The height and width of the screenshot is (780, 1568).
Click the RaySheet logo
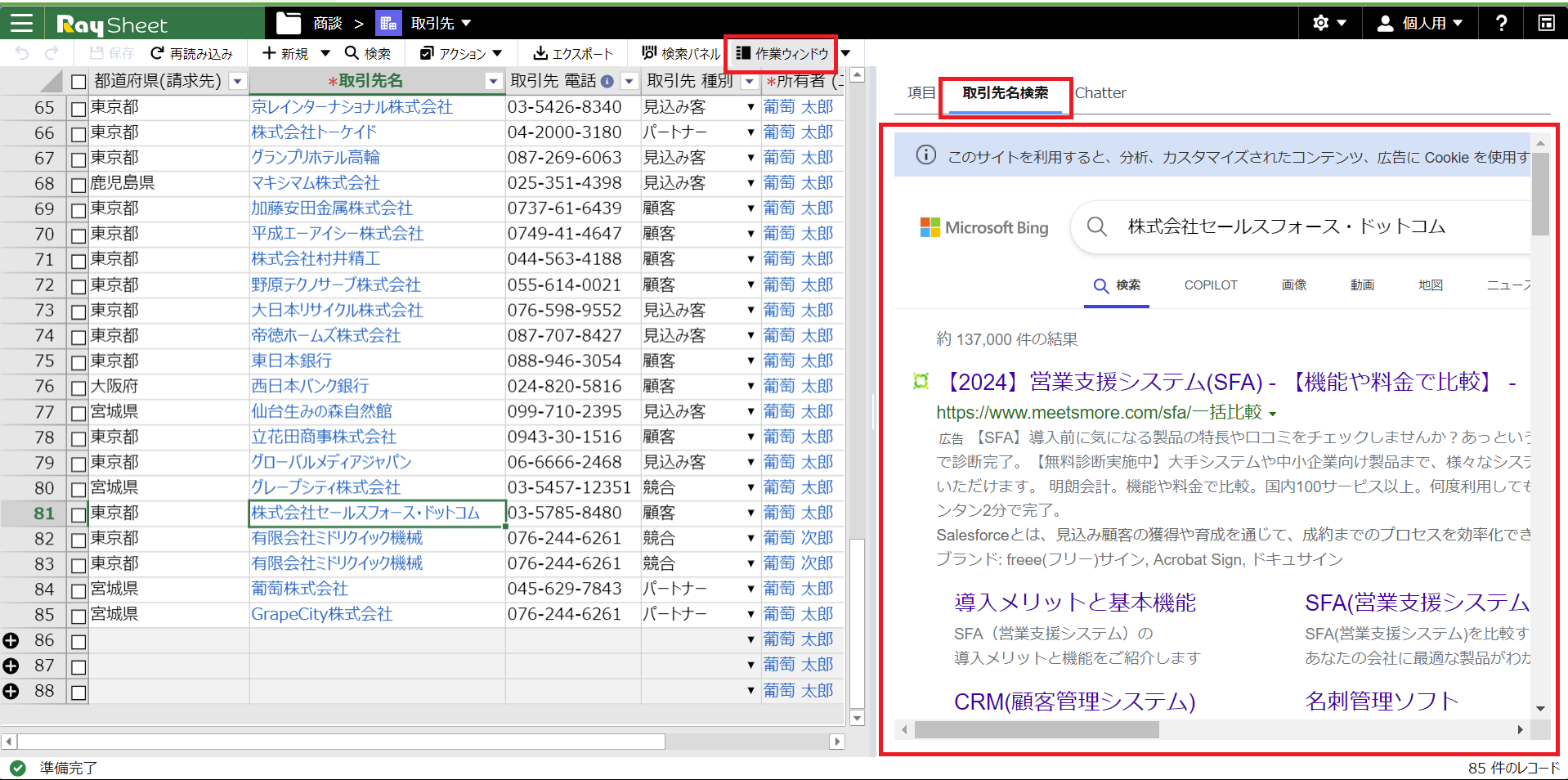tap(112, 25)
